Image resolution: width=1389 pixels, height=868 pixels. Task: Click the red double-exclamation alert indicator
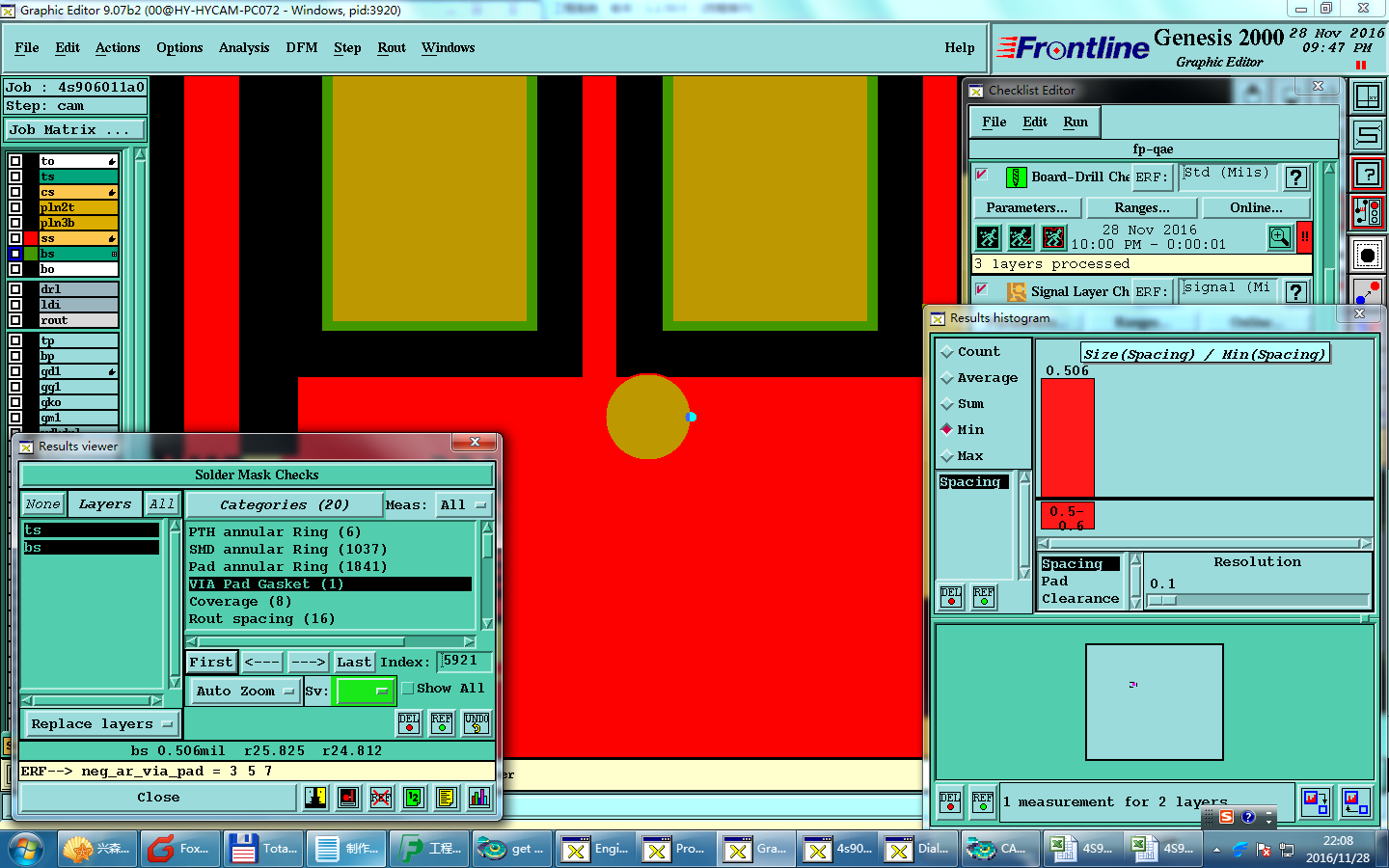click(1304, 237)
